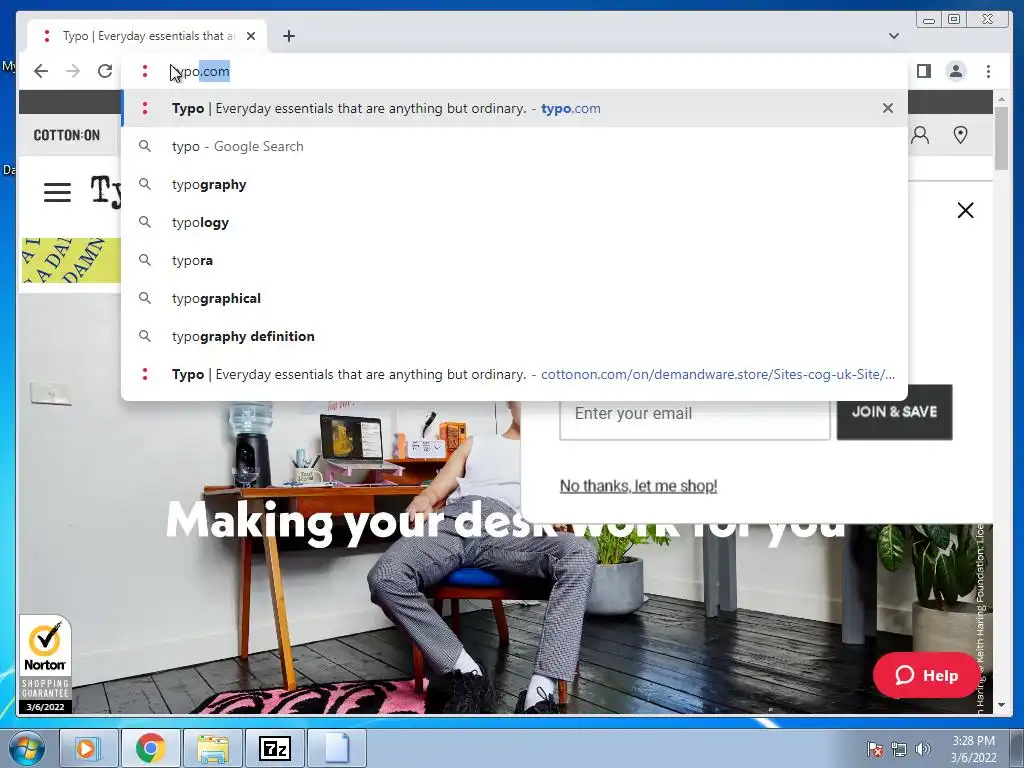Remove the typo.com suggestion from history
Viewport: 1024px width, 768px height.
[x=888, y=108]
